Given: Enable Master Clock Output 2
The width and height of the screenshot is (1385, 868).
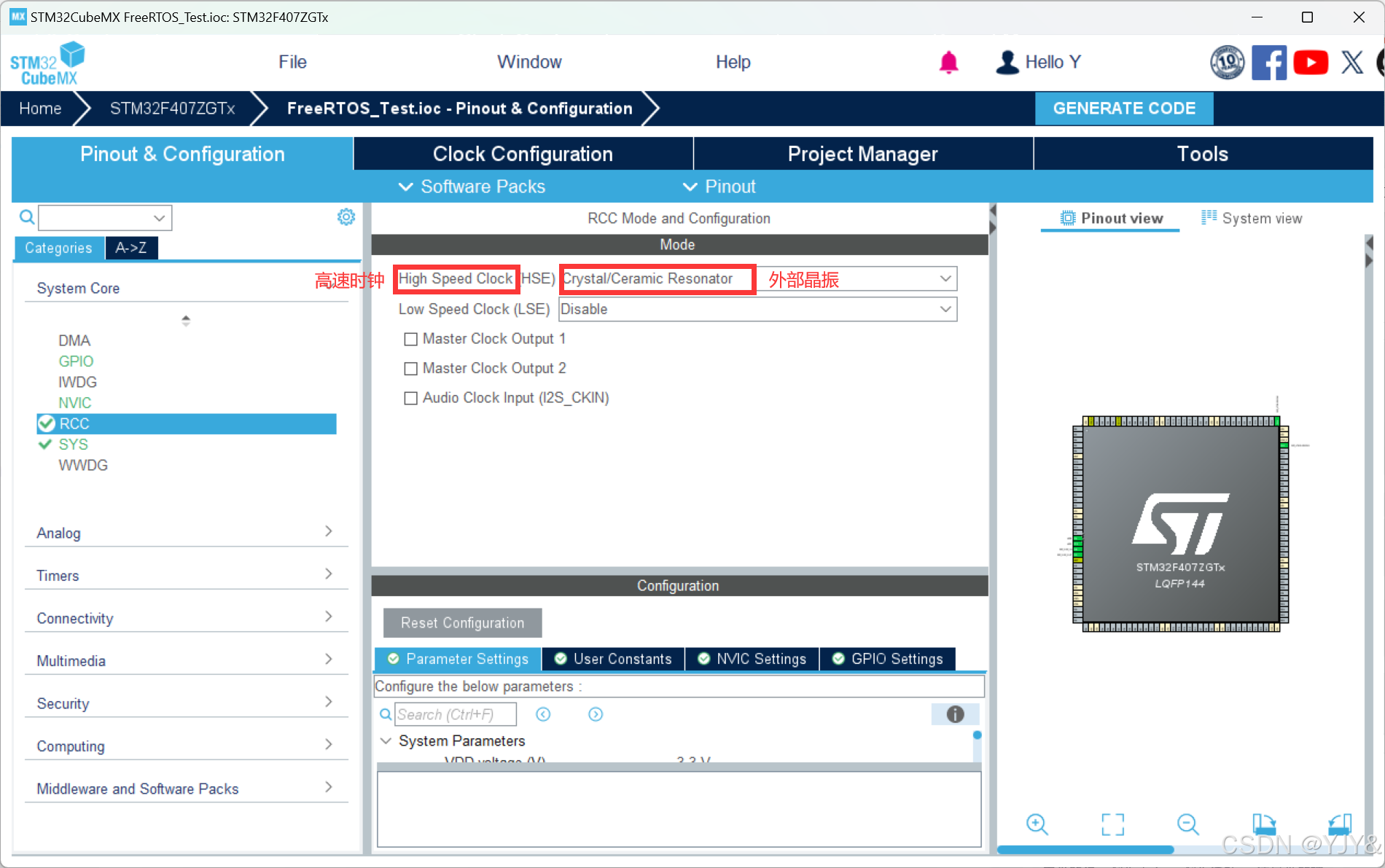Looking at the screenshot, I should click(x=410, y=368).
